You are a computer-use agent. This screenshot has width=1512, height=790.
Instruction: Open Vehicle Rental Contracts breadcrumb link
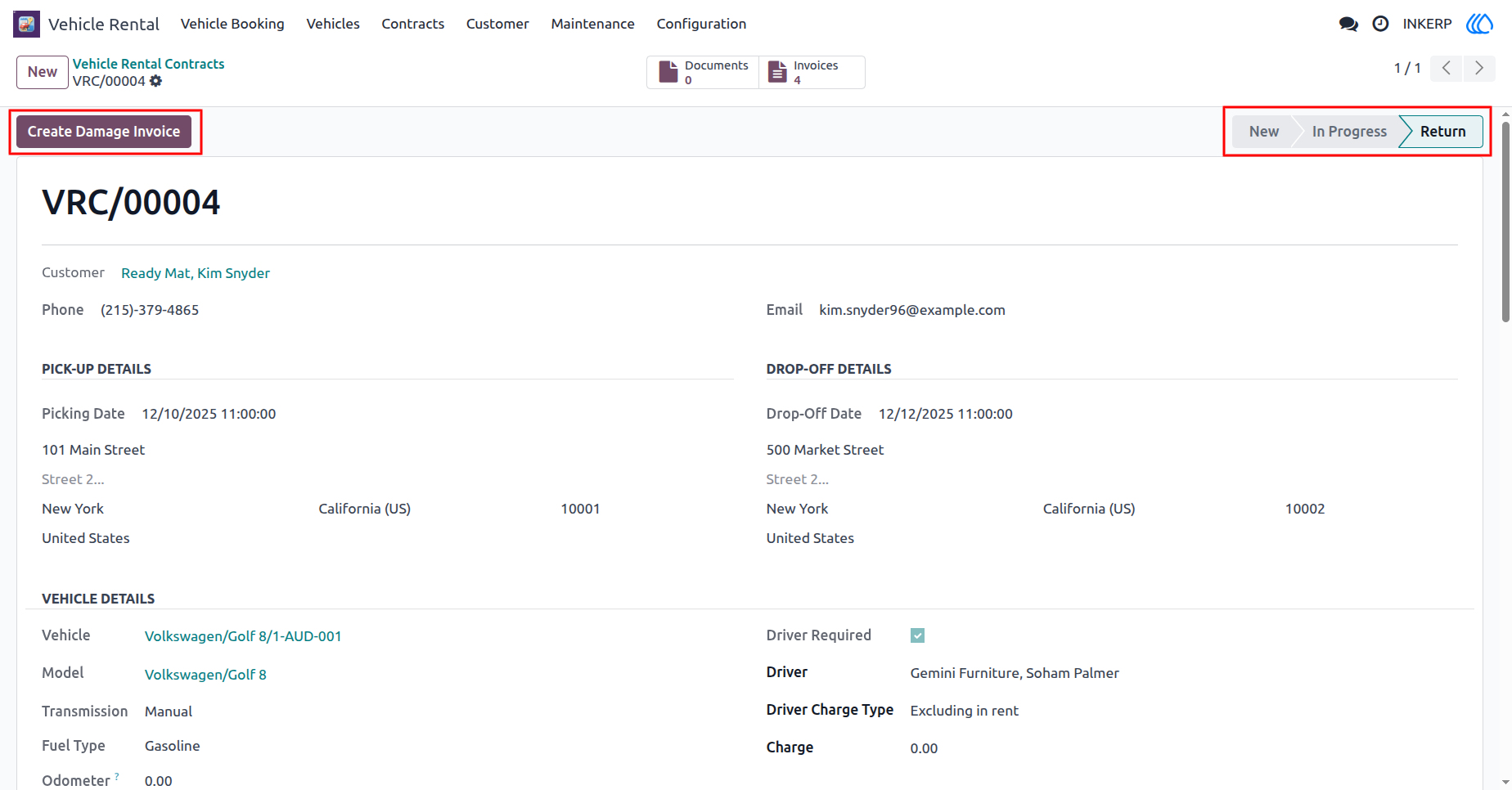(x=148, y=64)
